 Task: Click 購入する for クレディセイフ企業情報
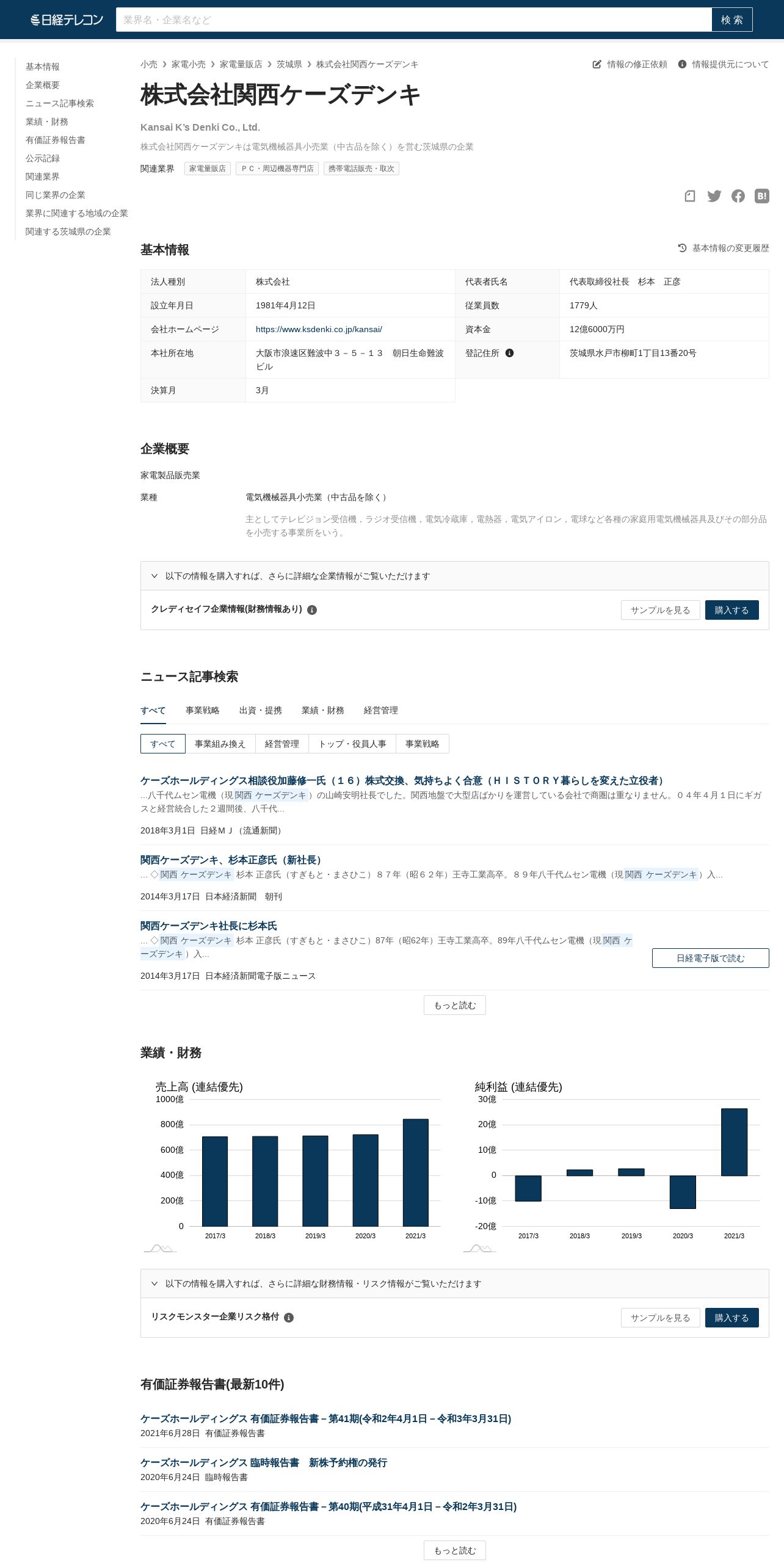tap(732, 610)
